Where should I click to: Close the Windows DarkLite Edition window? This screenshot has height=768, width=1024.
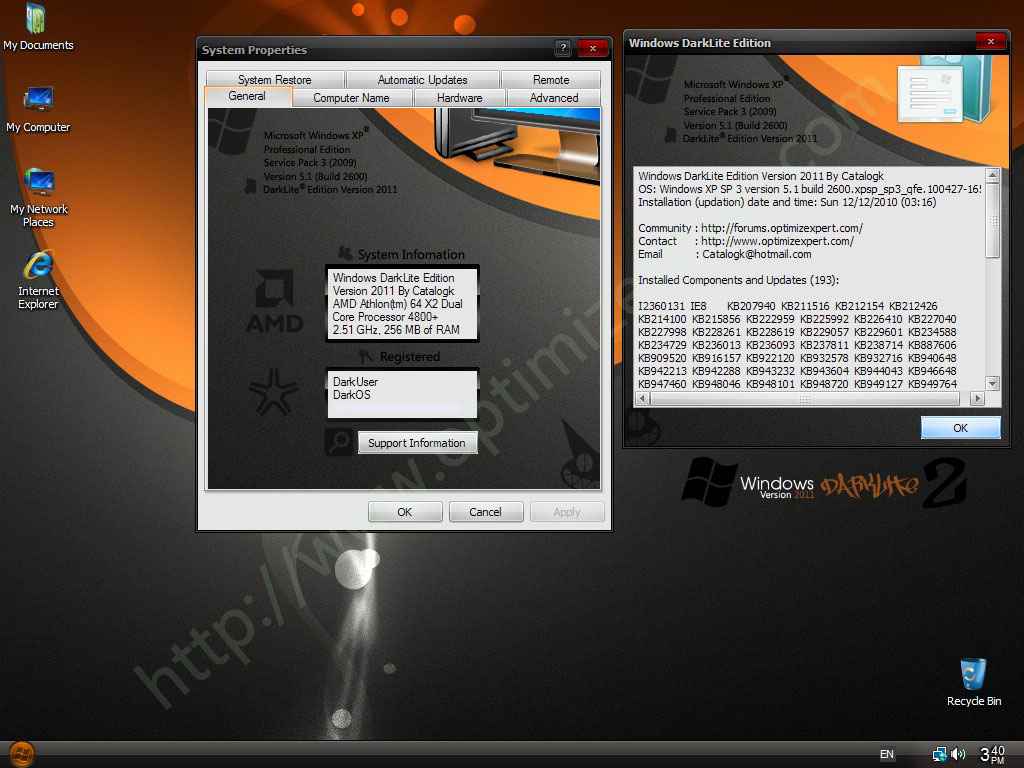(991, 41)
